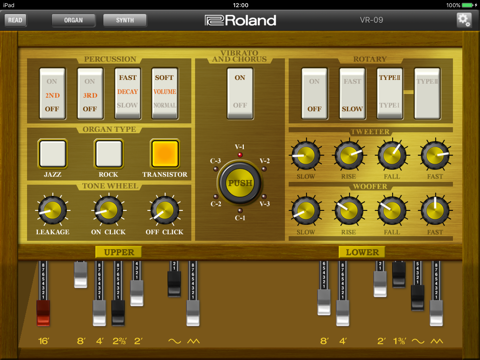The width and height of the screenshot is (480, 360).
Task: Push the yellow PUSH vibrato selector knob
Action: [x=240, y=183]
